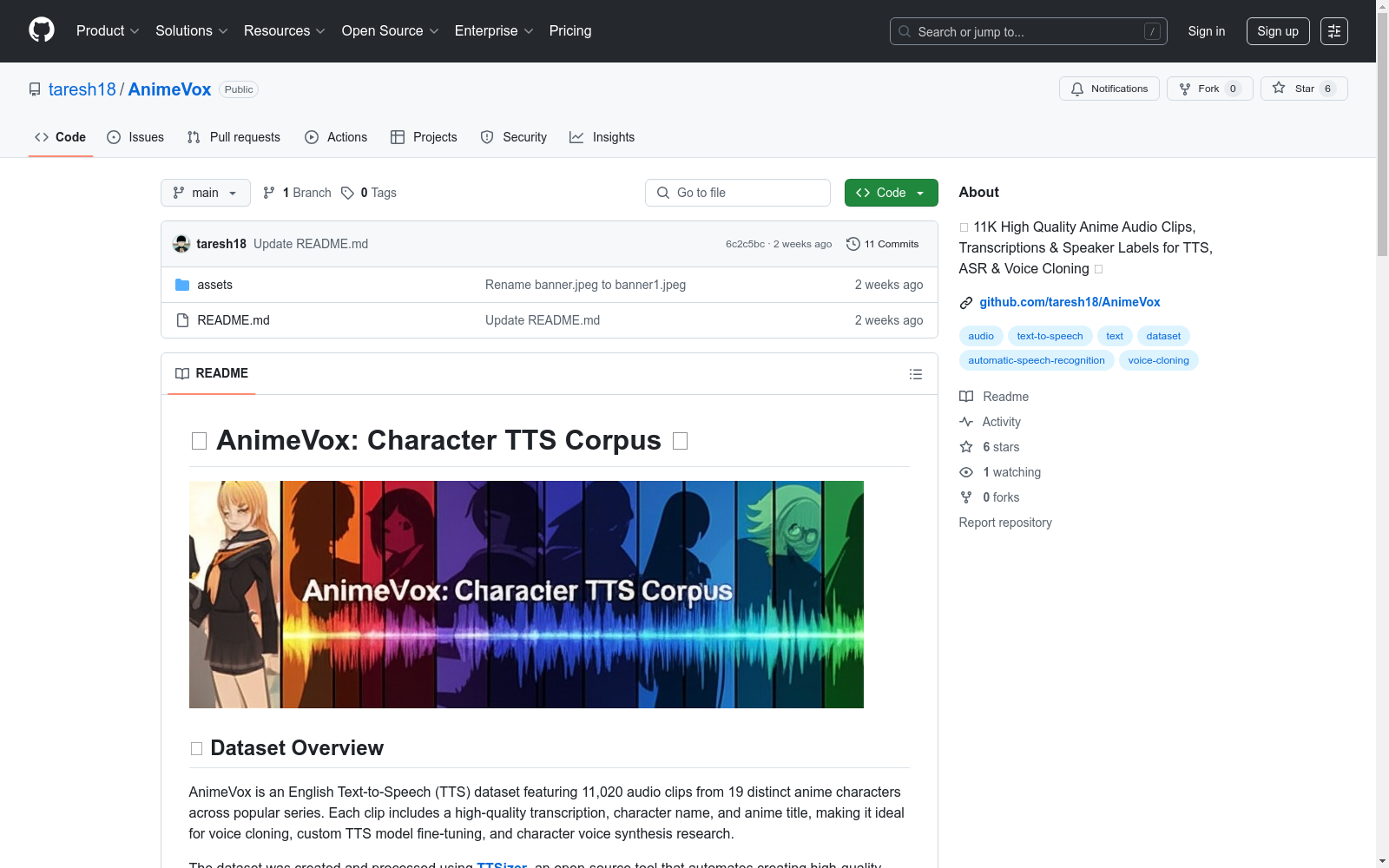The width and height of the screenshot is (1389, 868).
Task: Open the assets folder name
Action: pos(214,285)
